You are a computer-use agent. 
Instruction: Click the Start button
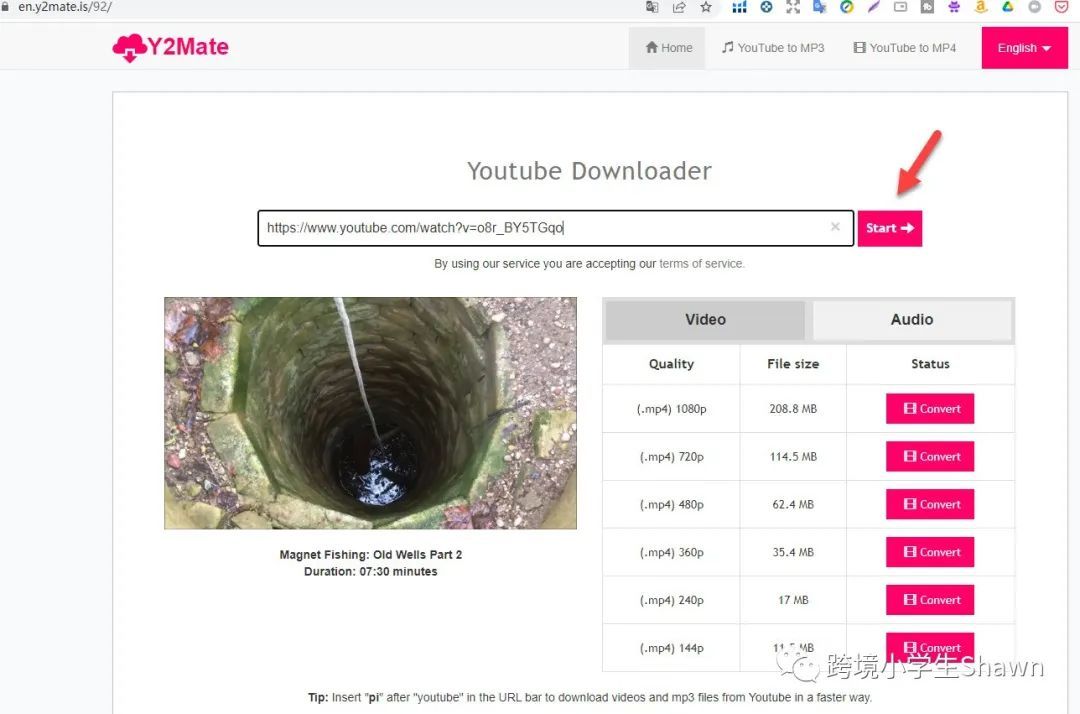pyautogui.click(x=889, y=228)
